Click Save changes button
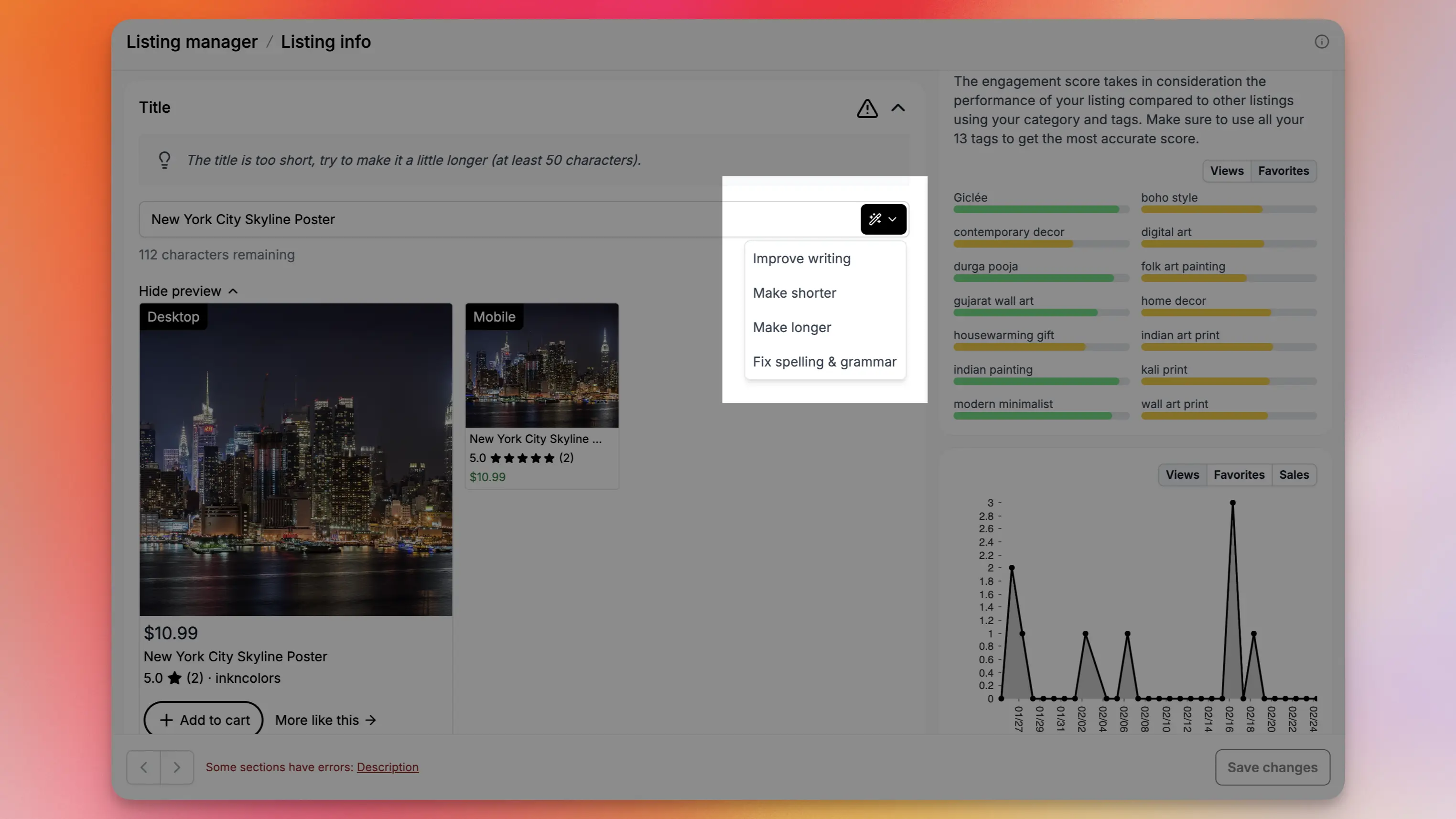The width and height of the screenshot is (1456, 819). coord(1272,767)
